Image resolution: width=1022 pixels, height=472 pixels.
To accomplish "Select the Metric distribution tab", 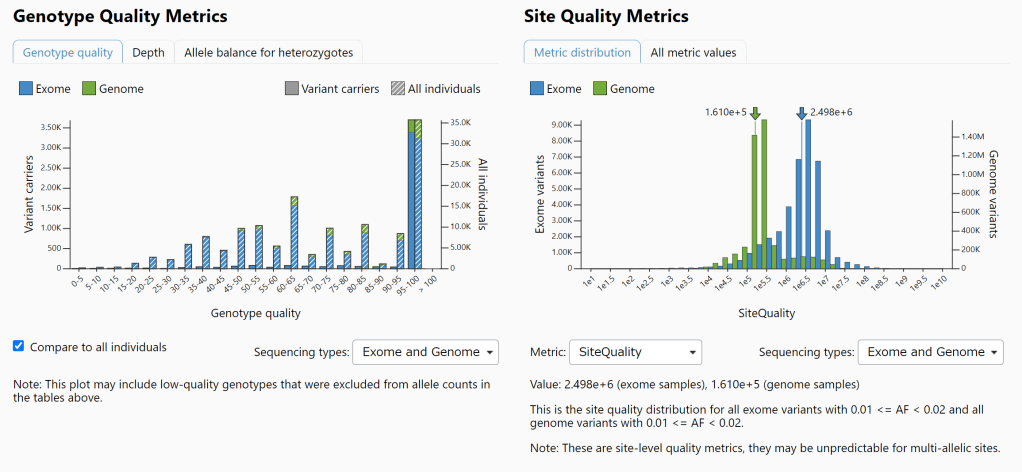I will click(582, 52).
